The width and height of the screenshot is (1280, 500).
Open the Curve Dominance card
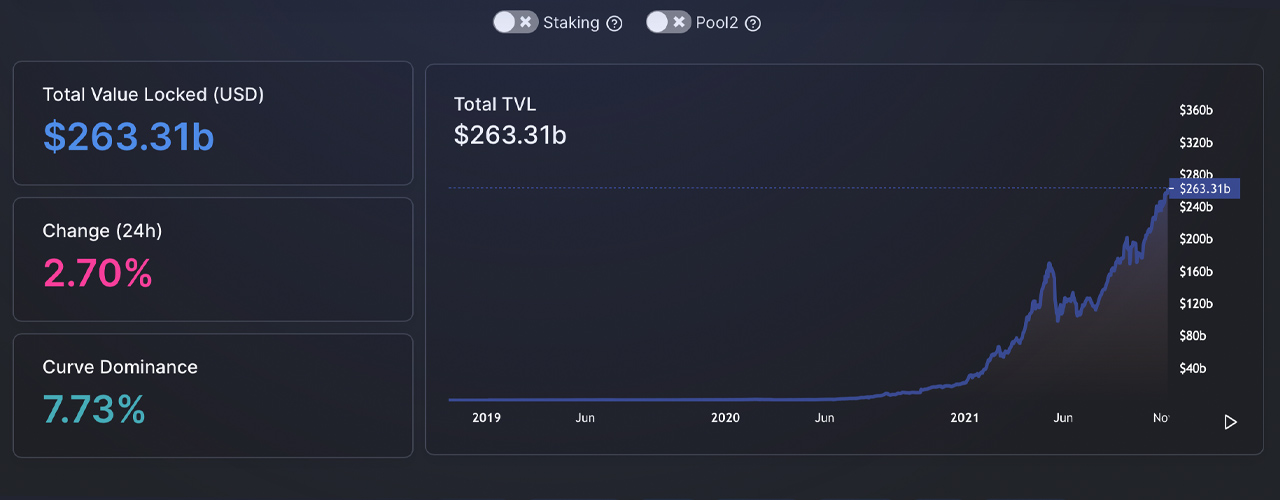click(x=212, y=395)
